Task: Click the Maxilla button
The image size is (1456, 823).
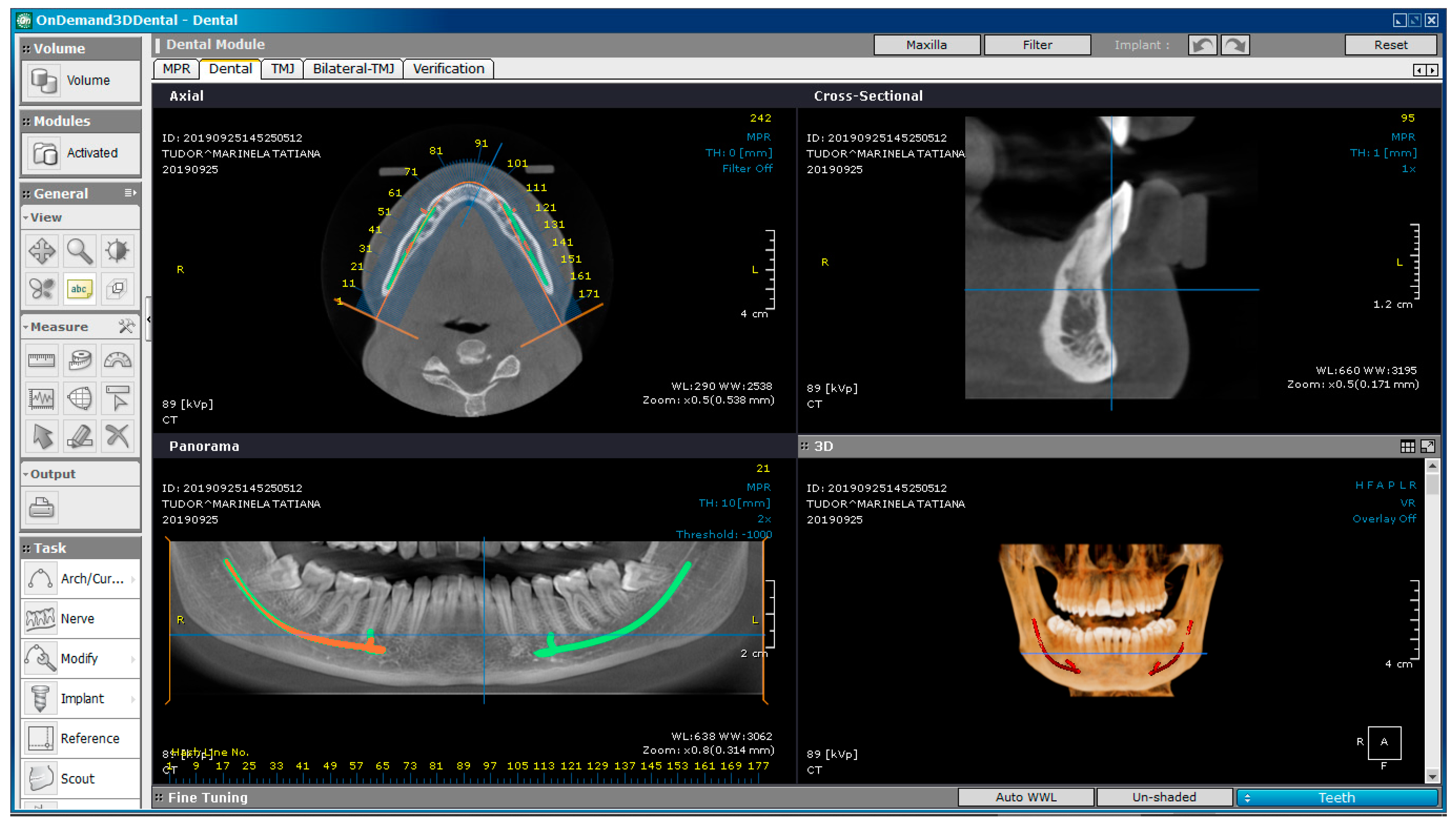Action: coord(926,45)
